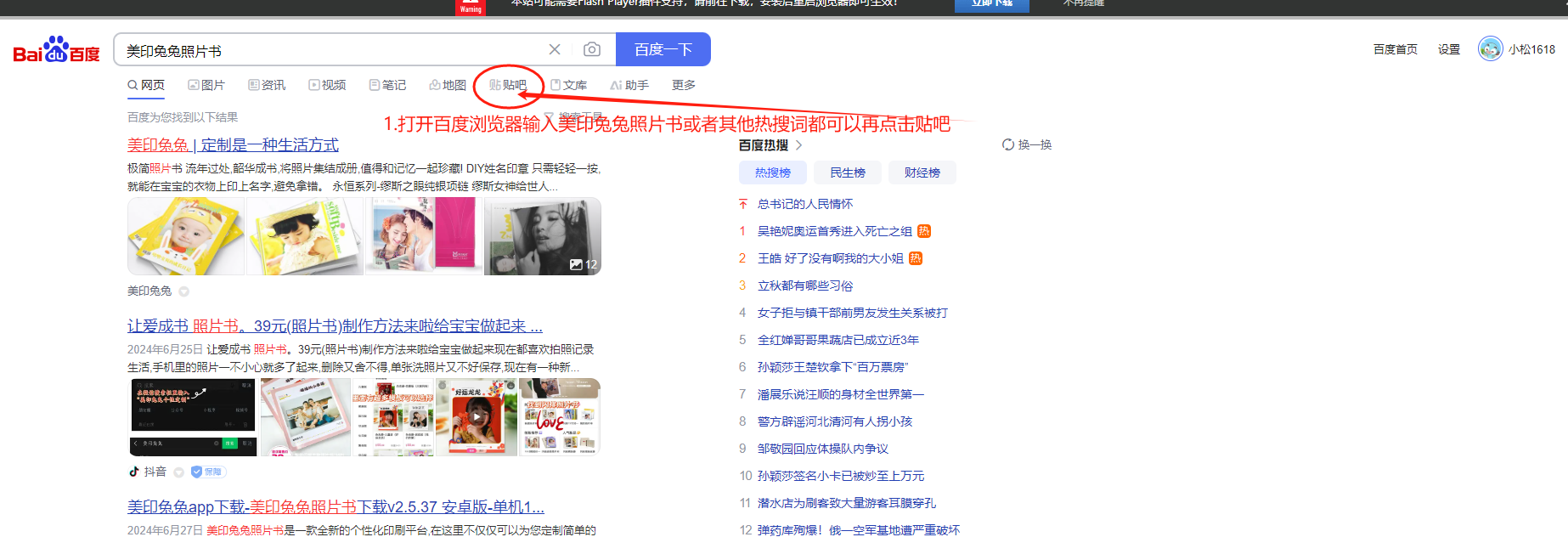
Task: Go to 百度首页
Action: pos(1396,49)
